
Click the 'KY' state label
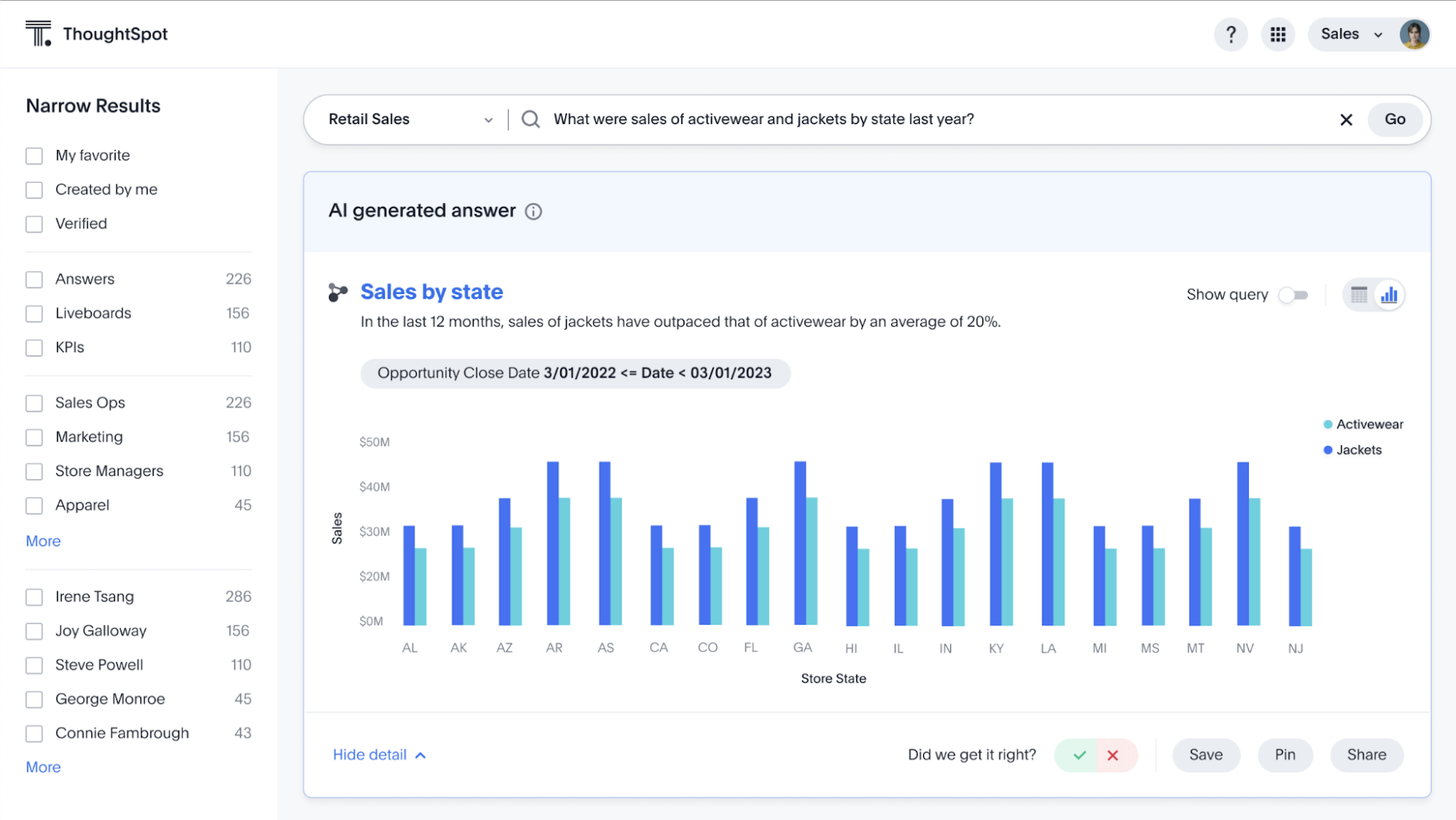click(x=996, y=649)
